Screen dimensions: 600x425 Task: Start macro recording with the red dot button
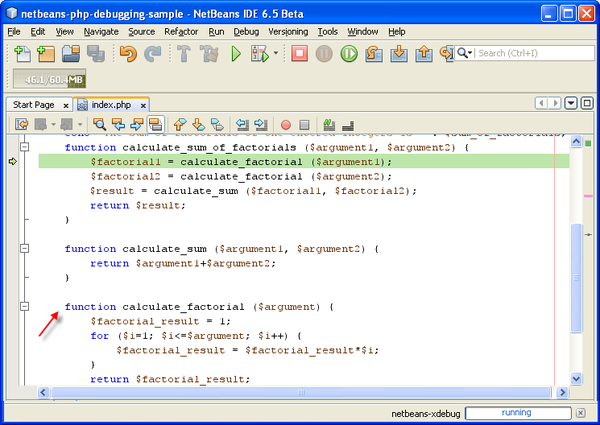coord(286,125)
